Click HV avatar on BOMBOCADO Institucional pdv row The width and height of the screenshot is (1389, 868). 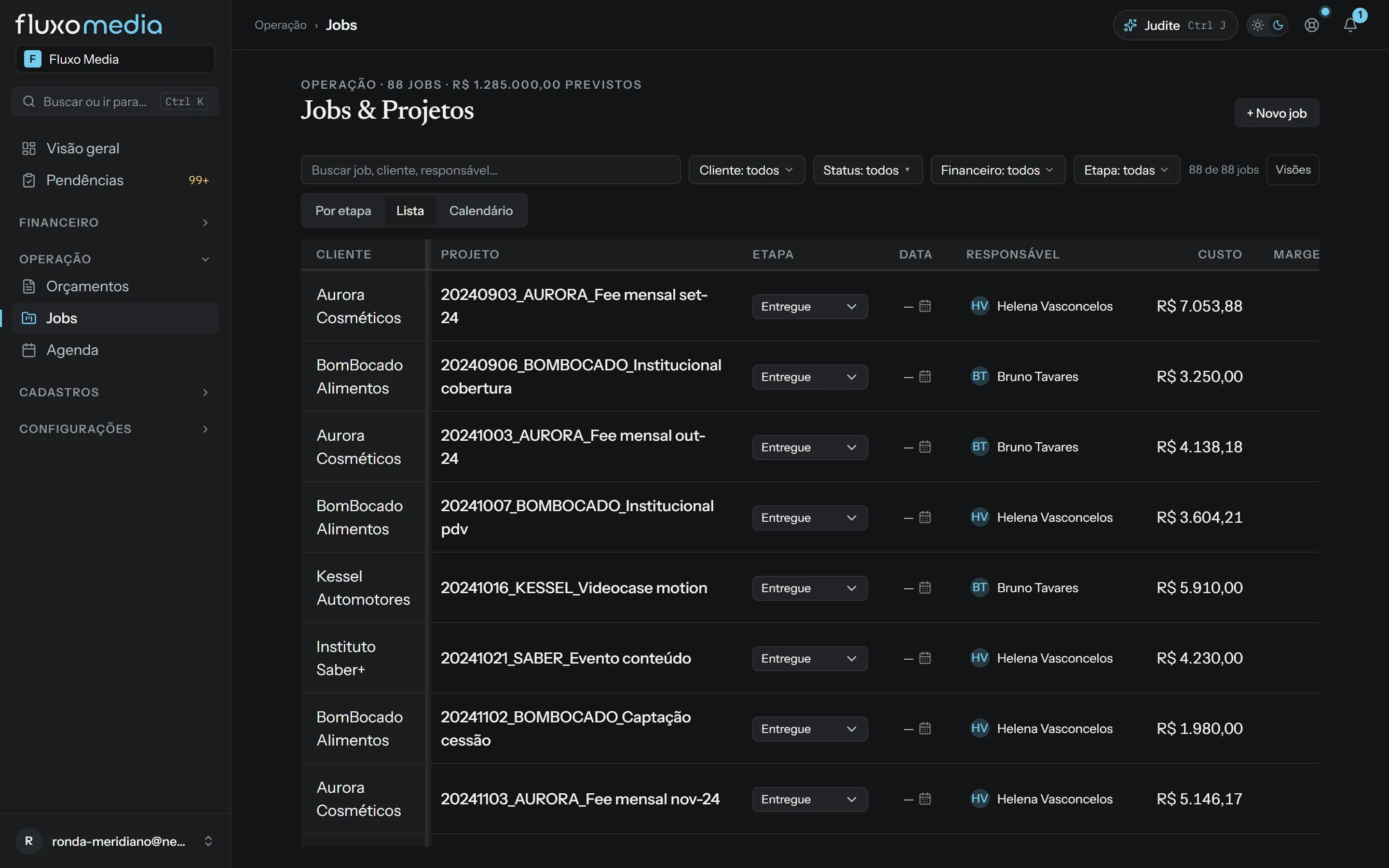point(979,517)
